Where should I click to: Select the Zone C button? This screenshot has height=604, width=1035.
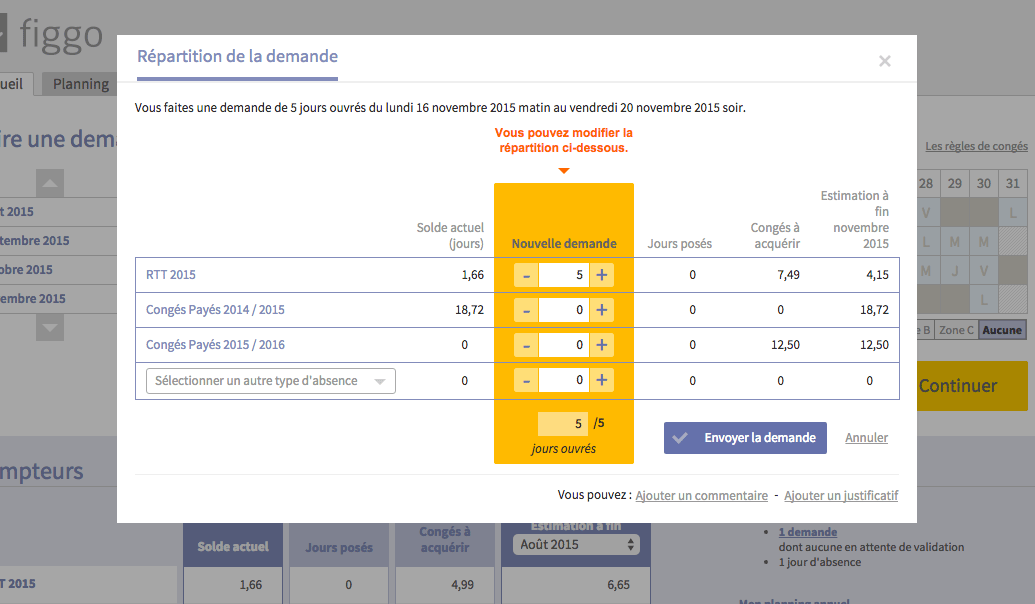956,330
